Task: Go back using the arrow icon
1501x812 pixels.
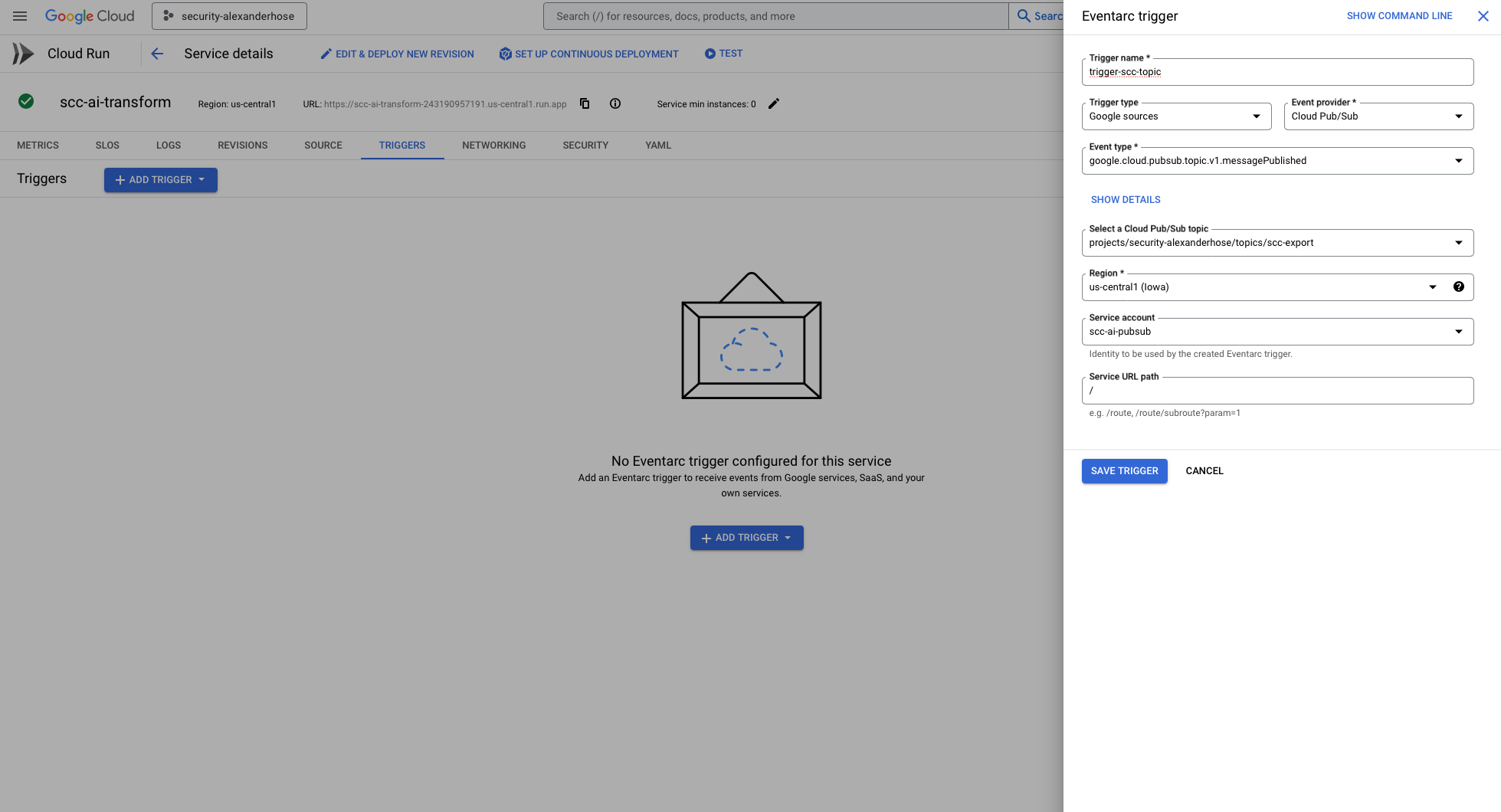Action: pos(157,54)
